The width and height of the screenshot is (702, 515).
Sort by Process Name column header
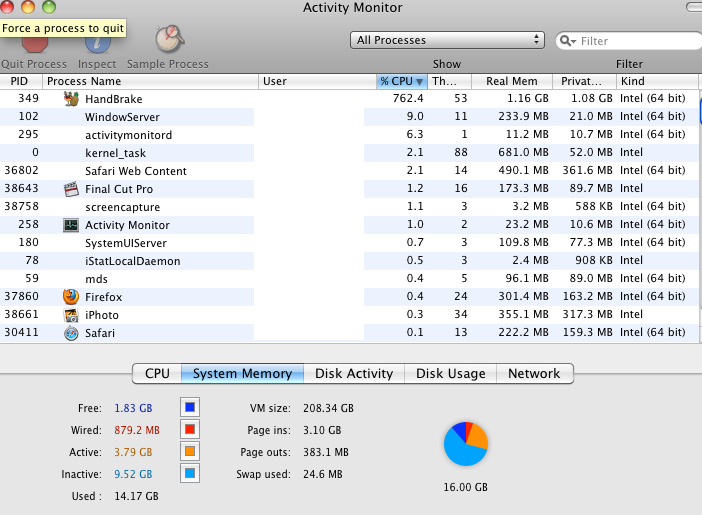coord(150,81)
